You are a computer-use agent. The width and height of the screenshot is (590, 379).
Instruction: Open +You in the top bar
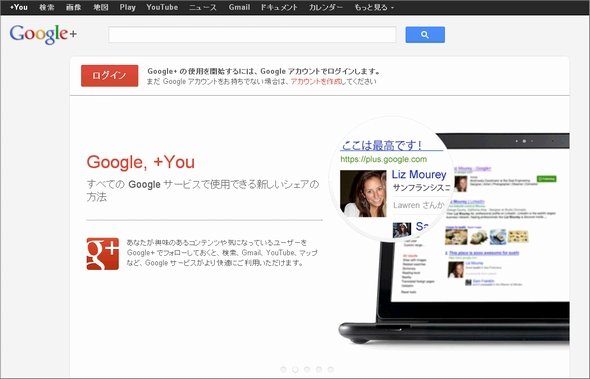click(19, 7)
